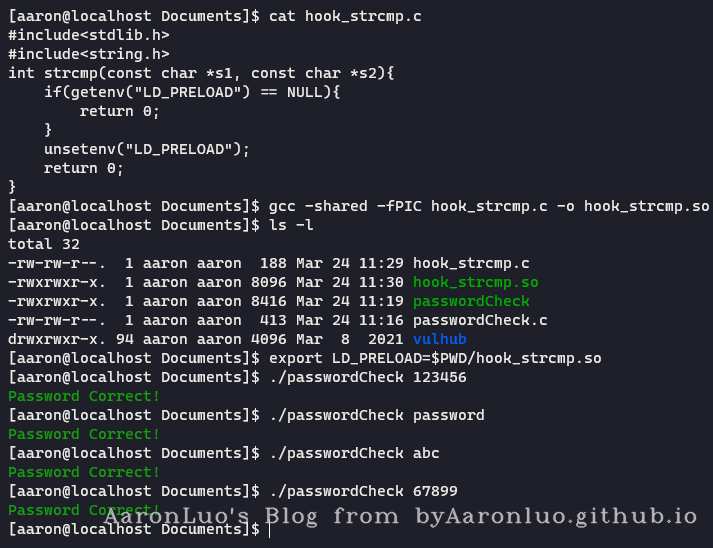Click the passwordCheck password command
The width and height of the screenshot is (713, 548).
coord(376,415)
